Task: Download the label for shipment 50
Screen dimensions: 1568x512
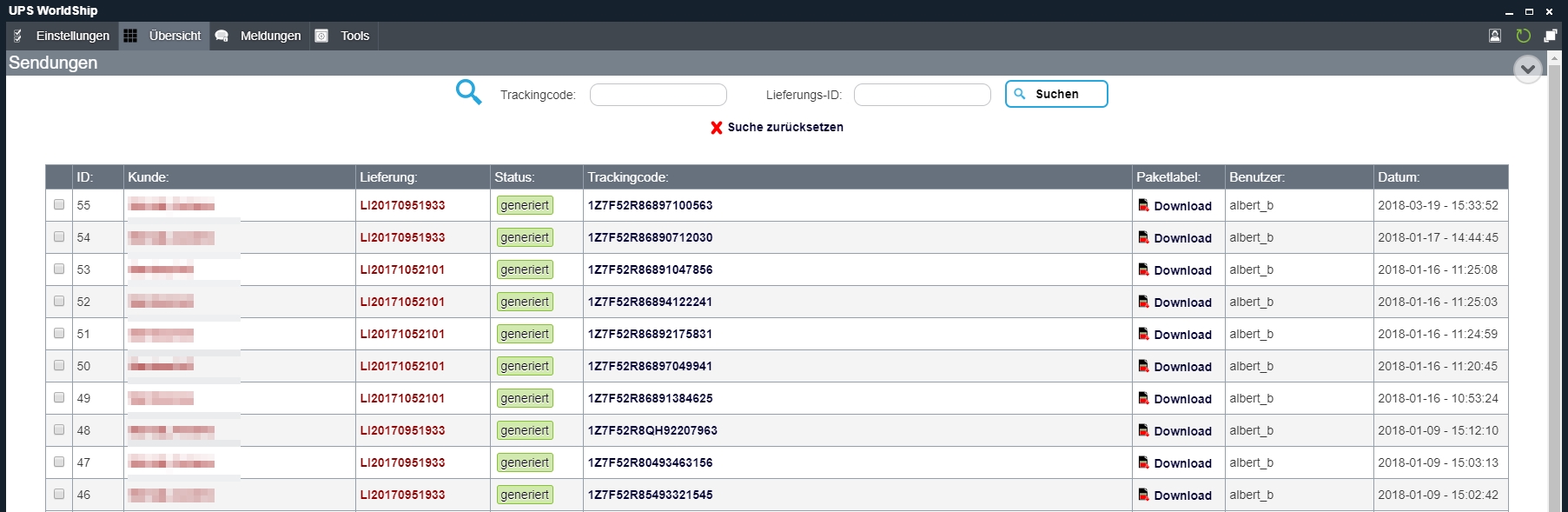Action: click(x=1182, y=367)
